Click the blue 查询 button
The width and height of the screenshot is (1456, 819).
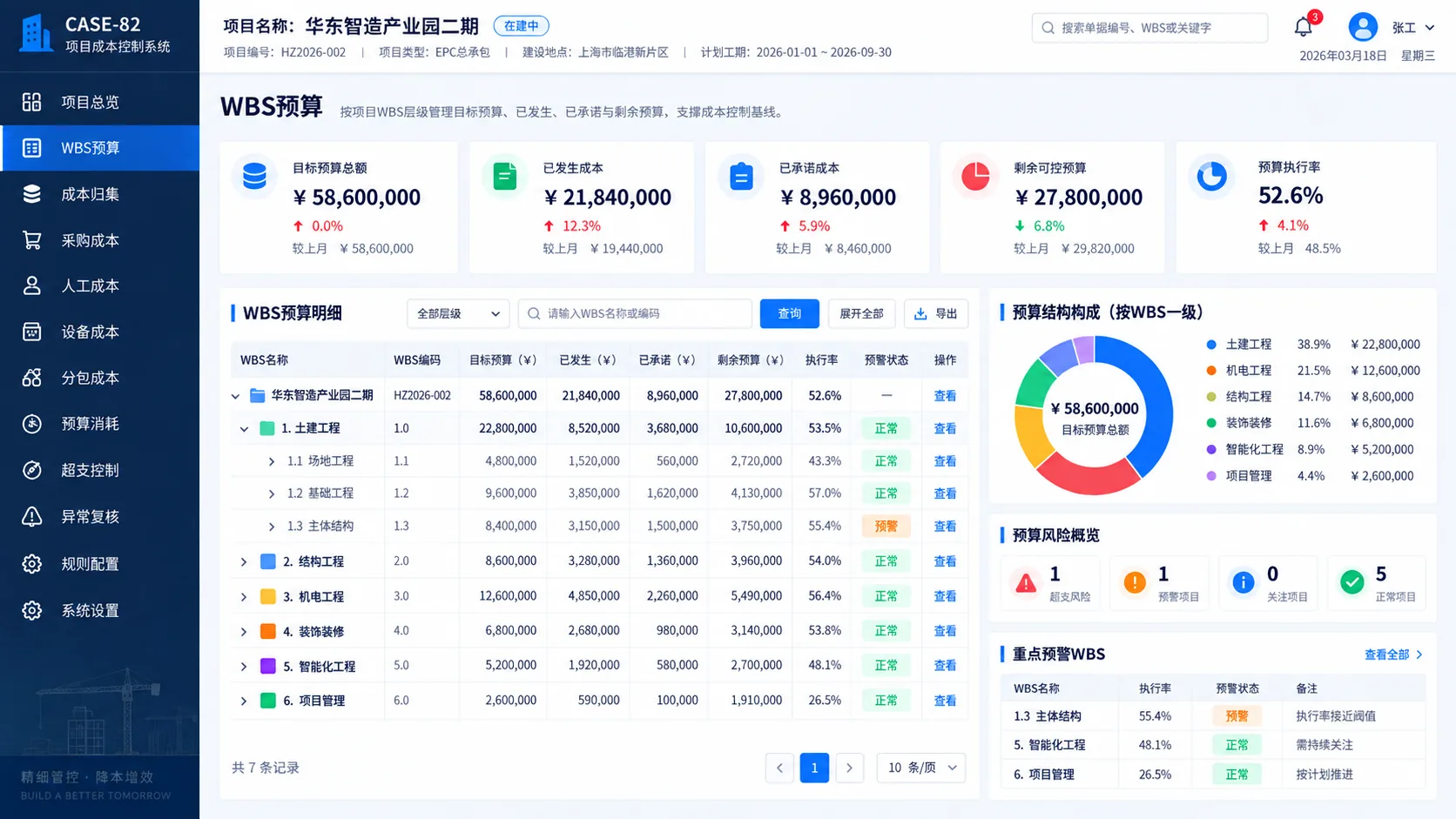(790, 313)
